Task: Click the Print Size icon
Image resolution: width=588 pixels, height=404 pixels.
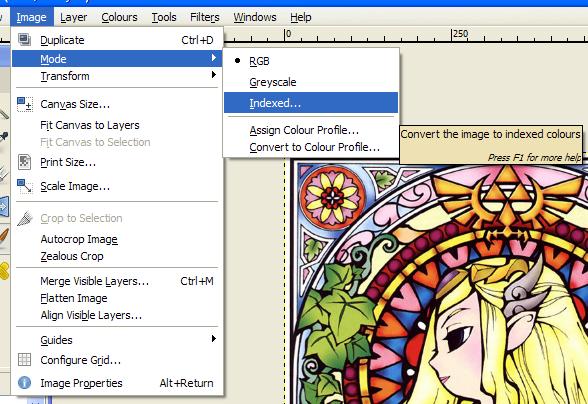Action: (24, 162)
